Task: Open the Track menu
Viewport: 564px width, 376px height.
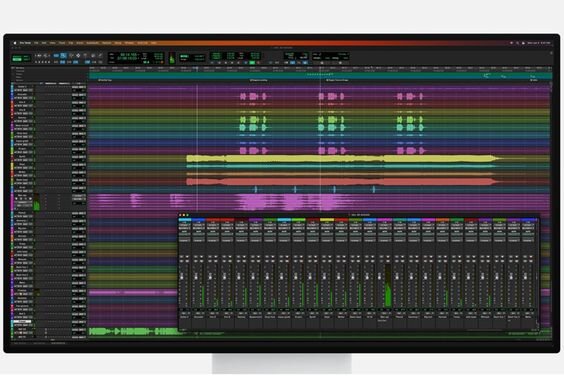Action: click(62, 43)
